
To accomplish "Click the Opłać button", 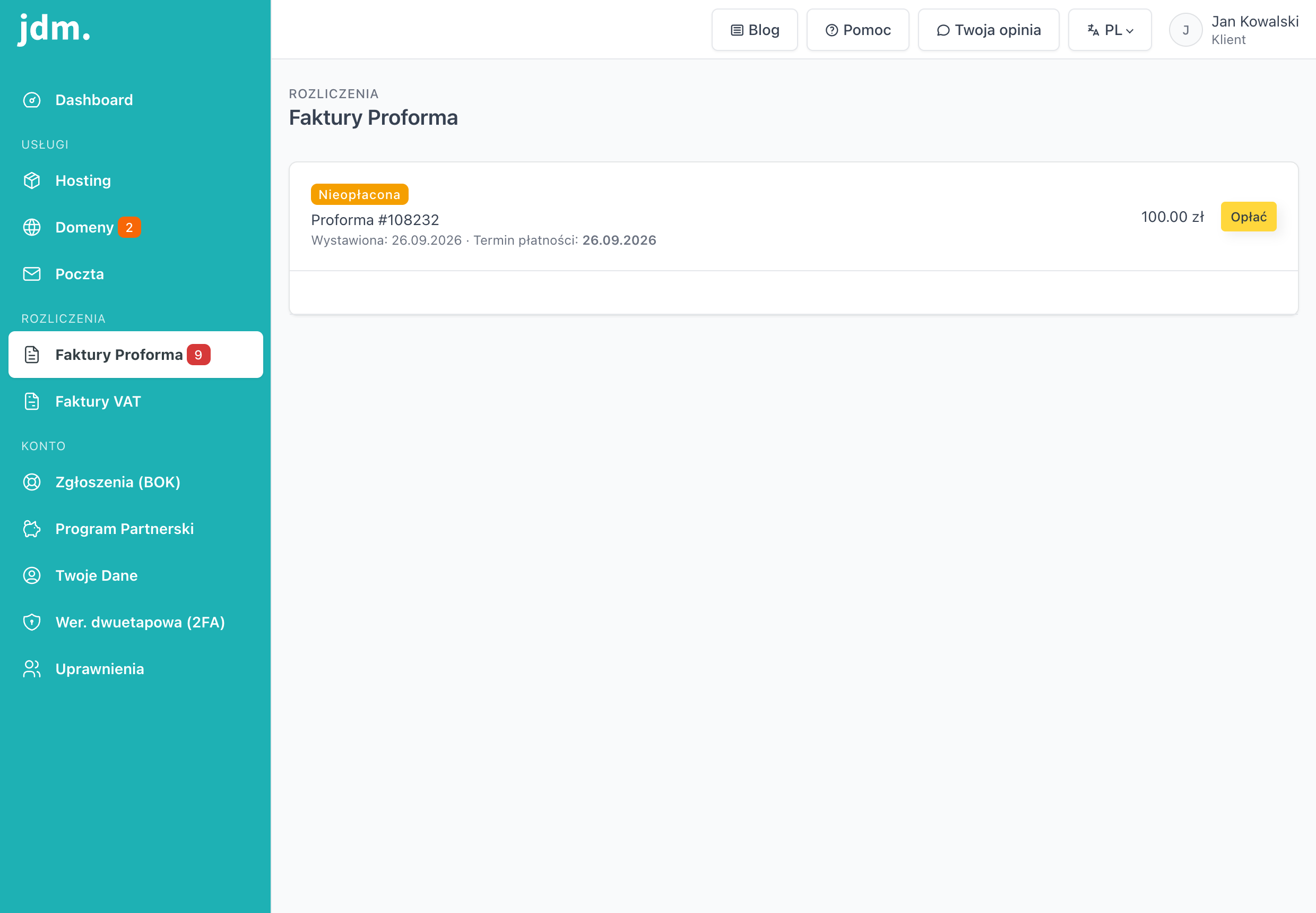I will click(x=1249, y=217).
